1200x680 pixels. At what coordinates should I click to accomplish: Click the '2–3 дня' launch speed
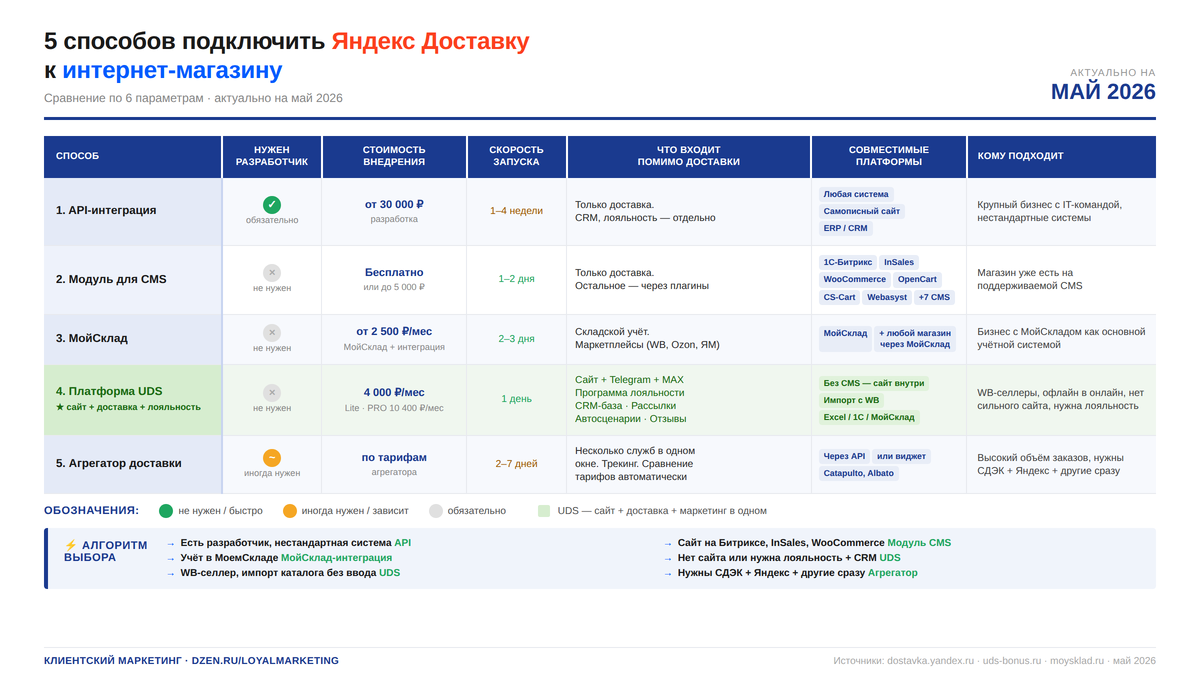pos(517,339)
